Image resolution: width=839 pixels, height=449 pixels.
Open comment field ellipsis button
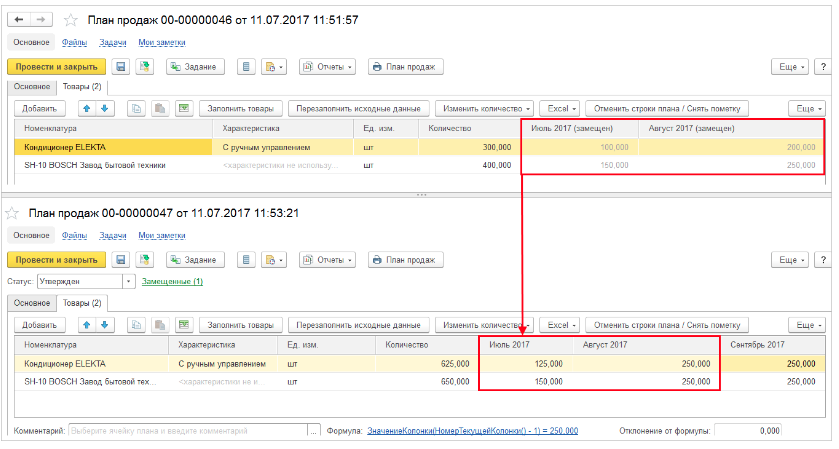point(314,431)
